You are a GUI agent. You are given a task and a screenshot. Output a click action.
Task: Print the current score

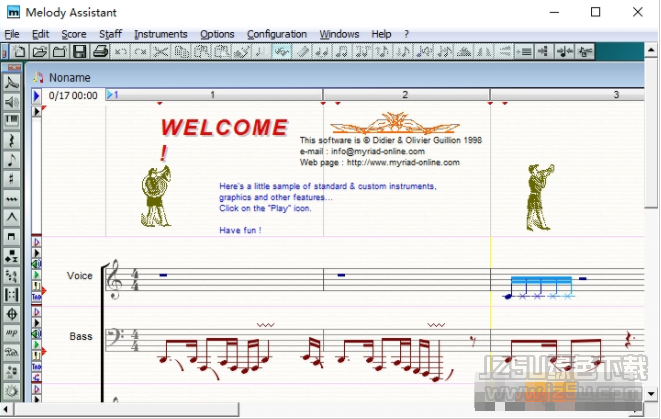(x=100, y=52)
